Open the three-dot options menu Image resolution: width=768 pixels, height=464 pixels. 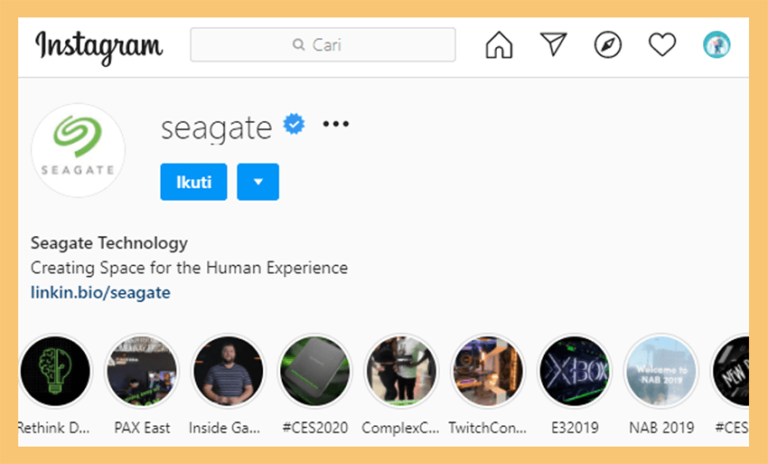pos(336,124)
